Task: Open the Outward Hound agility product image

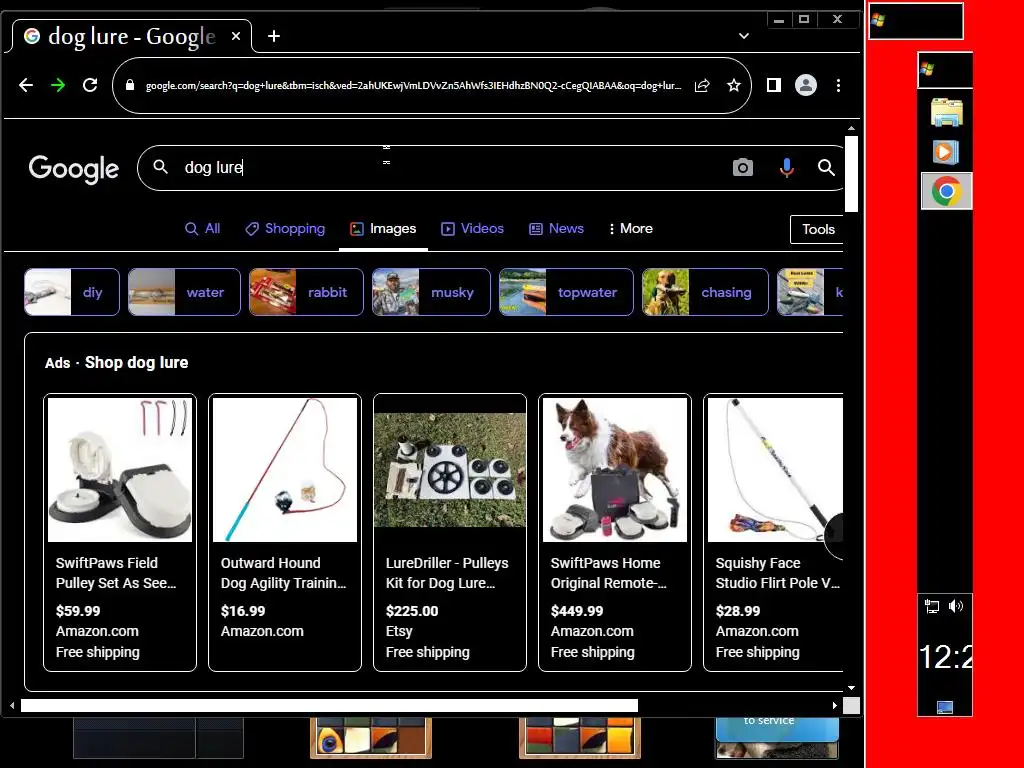Action: tap(285, 470)
